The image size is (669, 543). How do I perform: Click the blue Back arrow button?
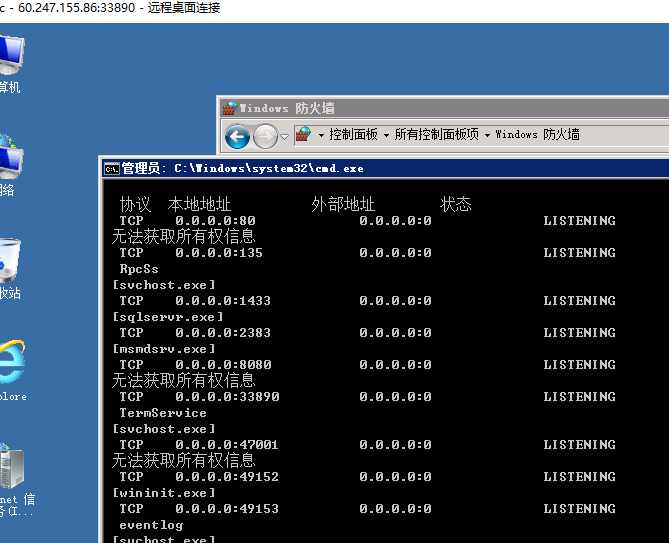point(237,135)
